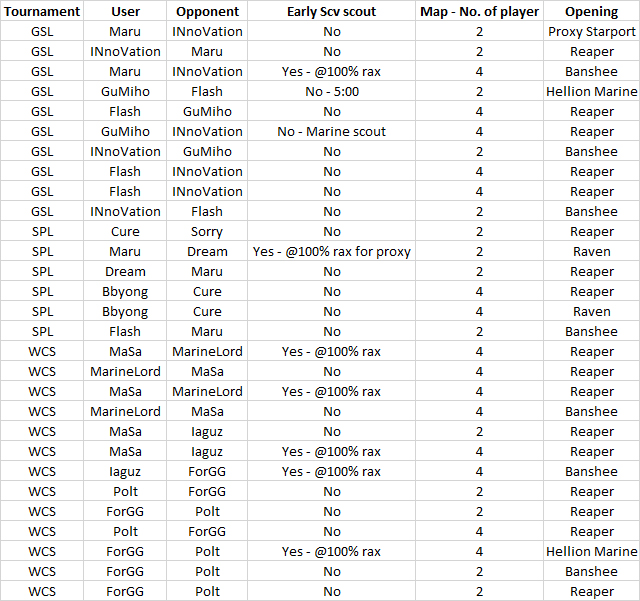Select Hellion Marine opening in ForGG's row
The width and height of the screenshot is (640, 601).
pos(591,551)
